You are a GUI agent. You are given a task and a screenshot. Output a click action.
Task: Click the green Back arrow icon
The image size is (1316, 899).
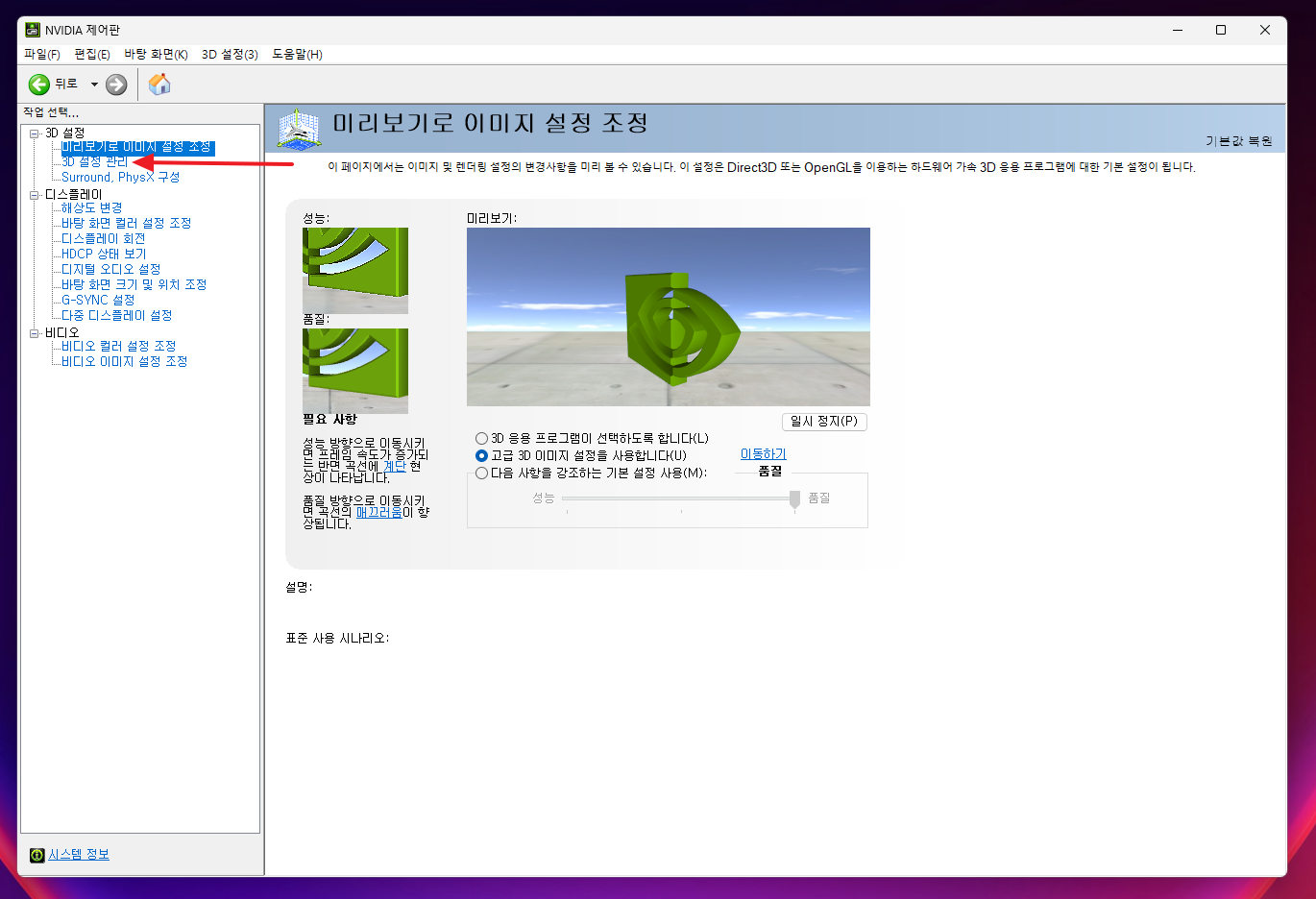(38, 85)
